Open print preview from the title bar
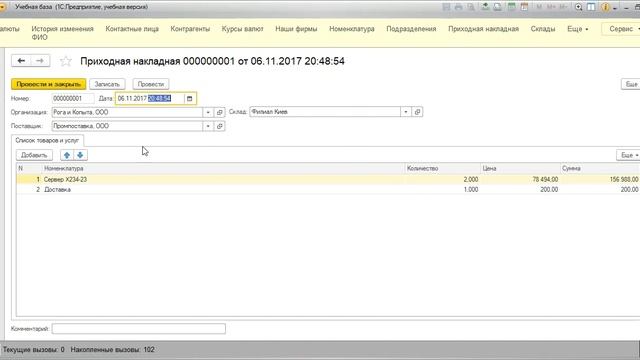 471,7
